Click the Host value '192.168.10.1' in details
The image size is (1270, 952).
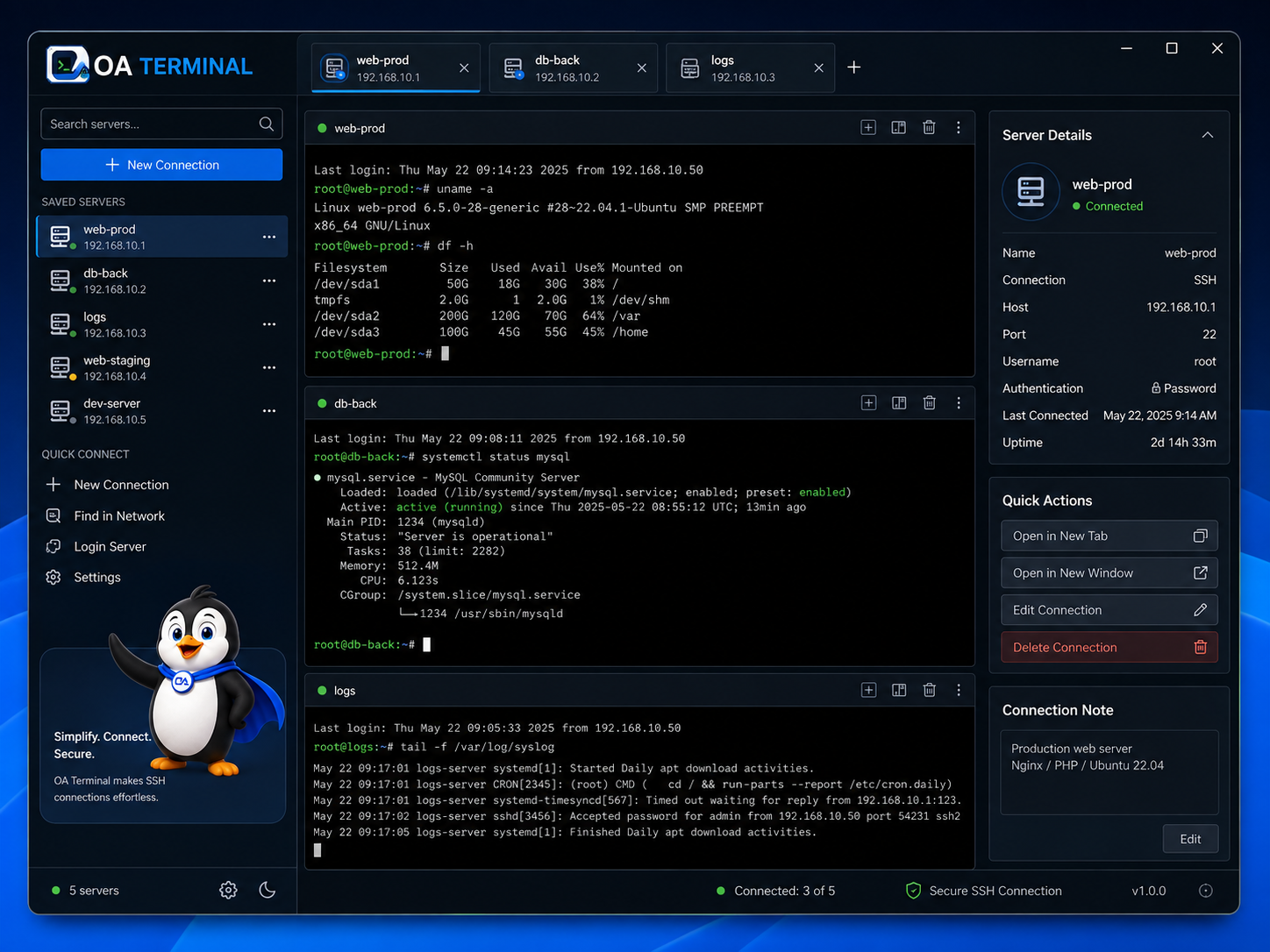click(1181, 307)
